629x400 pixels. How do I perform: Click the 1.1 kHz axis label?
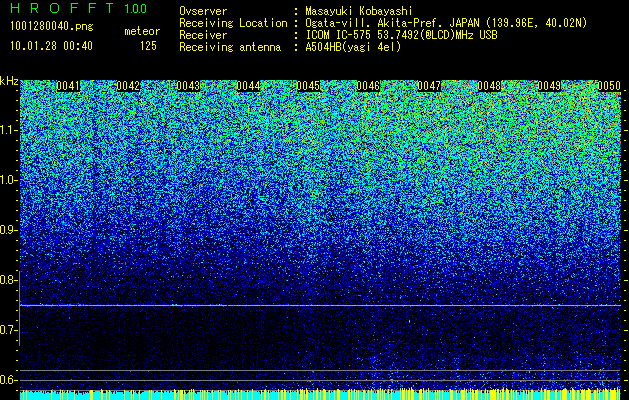[x=9, y=130]
